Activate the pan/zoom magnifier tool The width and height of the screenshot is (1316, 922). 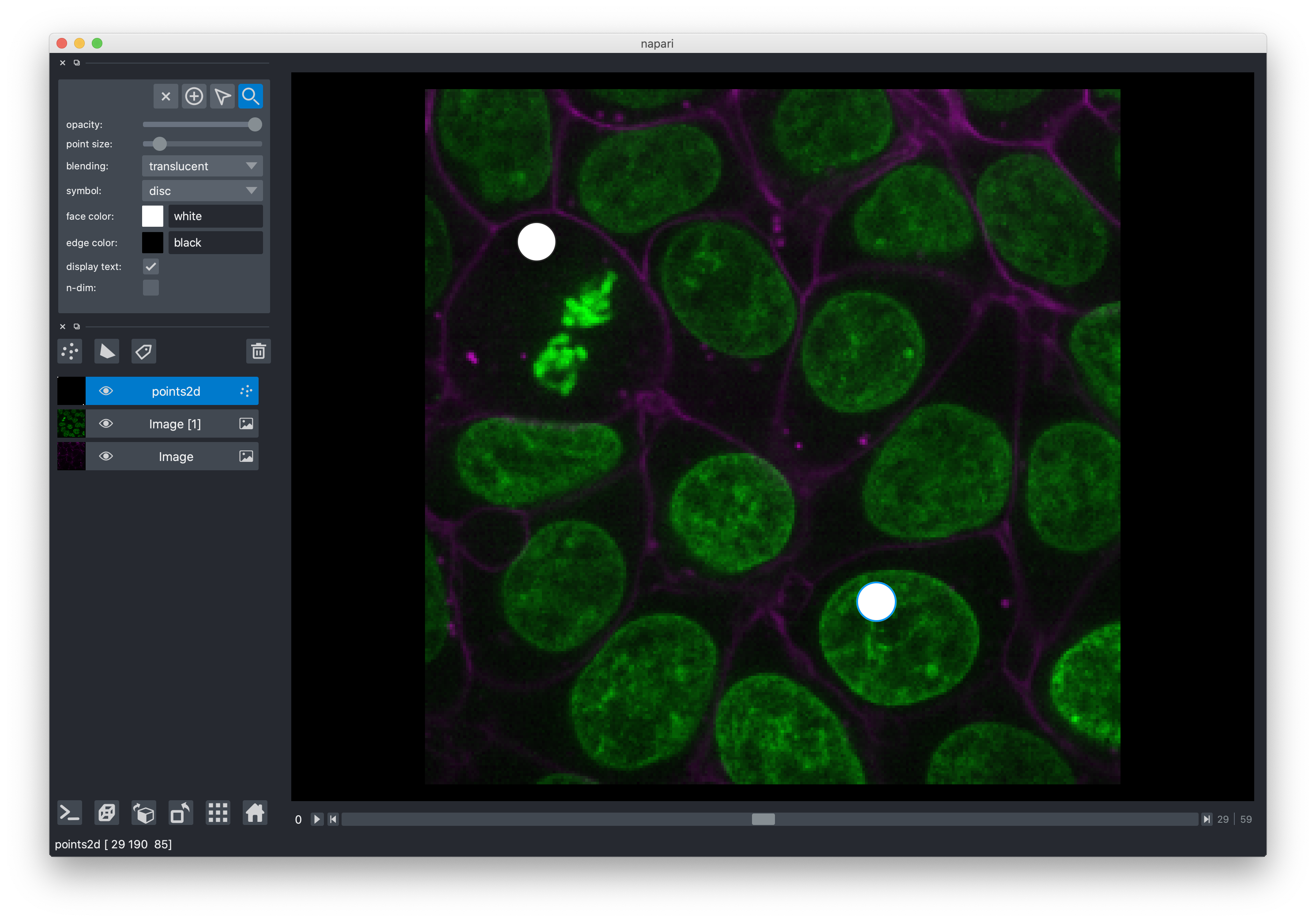click(x=251, y=96)
